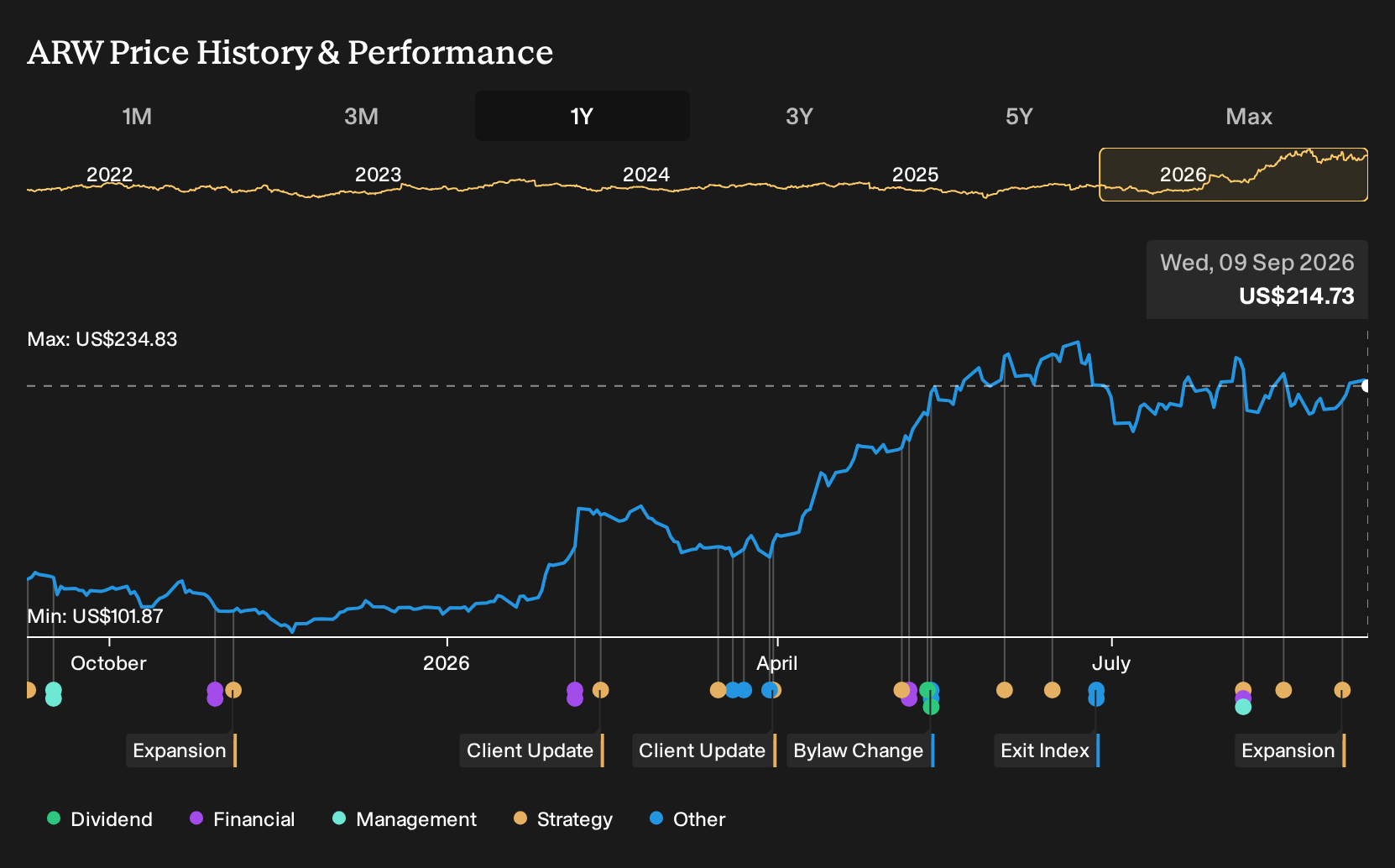Click the orange Strategy dot above the last Expansion label
The width and height of the screenshot is (1395, 868).
1342,690
